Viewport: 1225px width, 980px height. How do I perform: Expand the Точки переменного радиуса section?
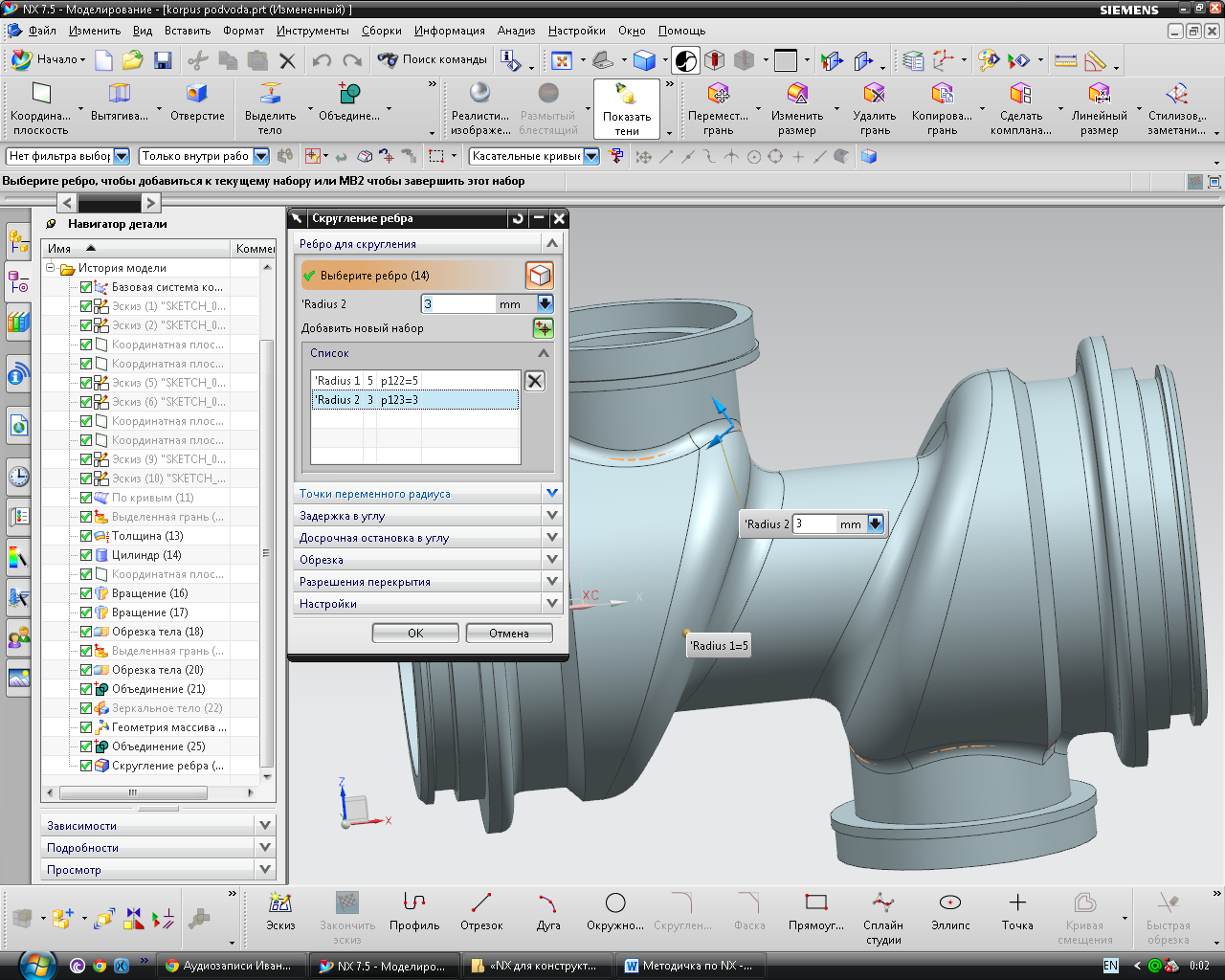pos(551,494)
